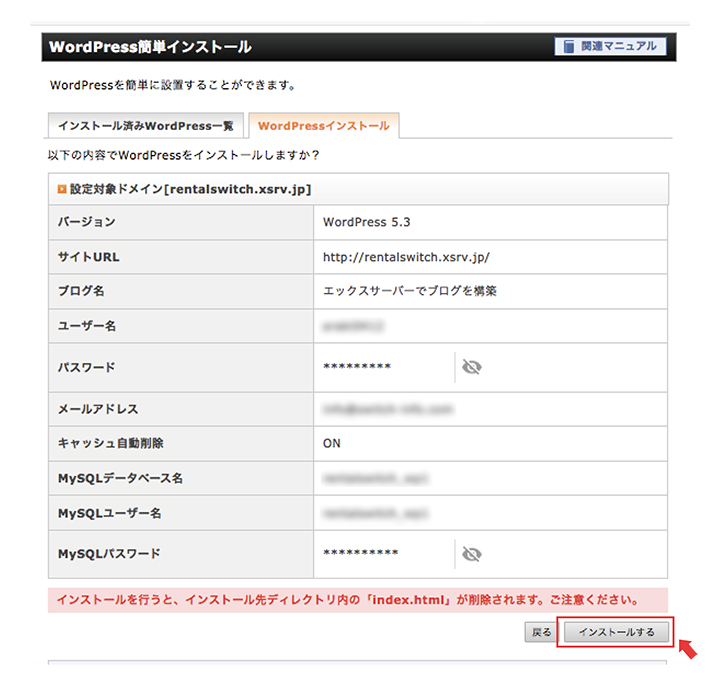Click the orange icon beside 設定対象ドメイン
The height and width of the screenshot is (691, 720).
(62, 189)
